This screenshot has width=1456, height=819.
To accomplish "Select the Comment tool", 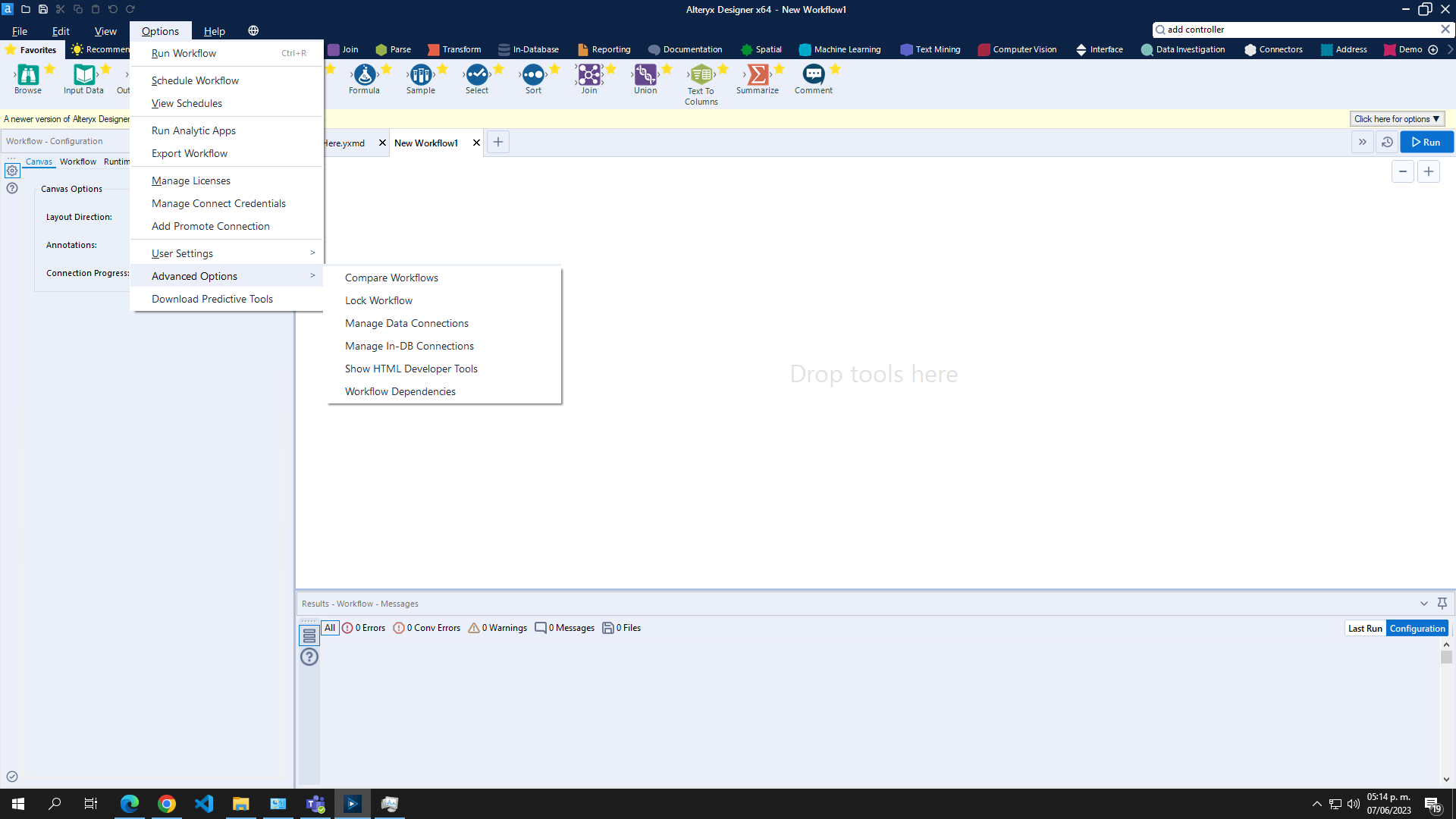I will coord(813,76).
